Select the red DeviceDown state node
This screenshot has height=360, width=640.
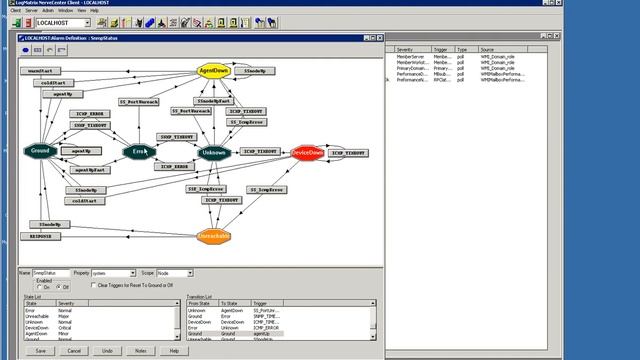click(x=307, y=153)
